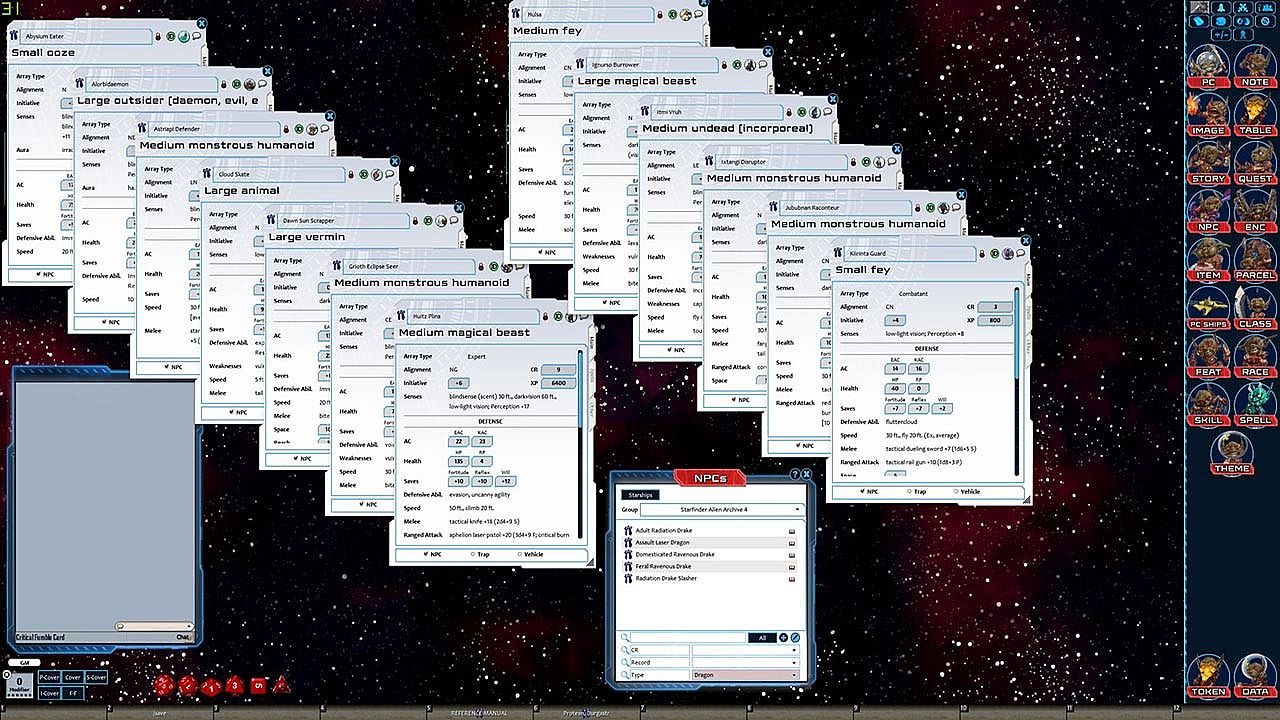The width and height of the screenshot is (1280, 720).
Task: Click the QUEST sidebar icon
Action: (1253, 162)
